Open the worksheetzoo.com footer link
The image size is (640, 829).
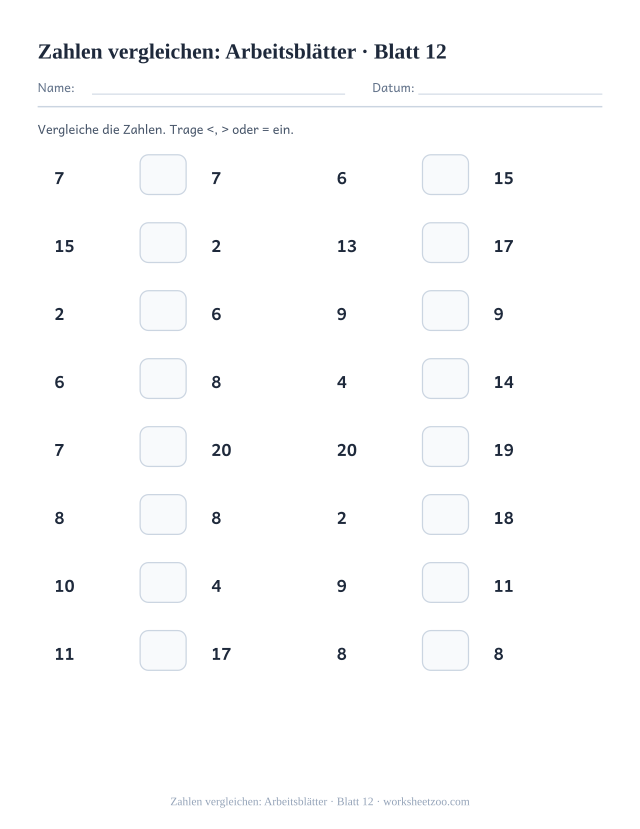coord(426,802)
